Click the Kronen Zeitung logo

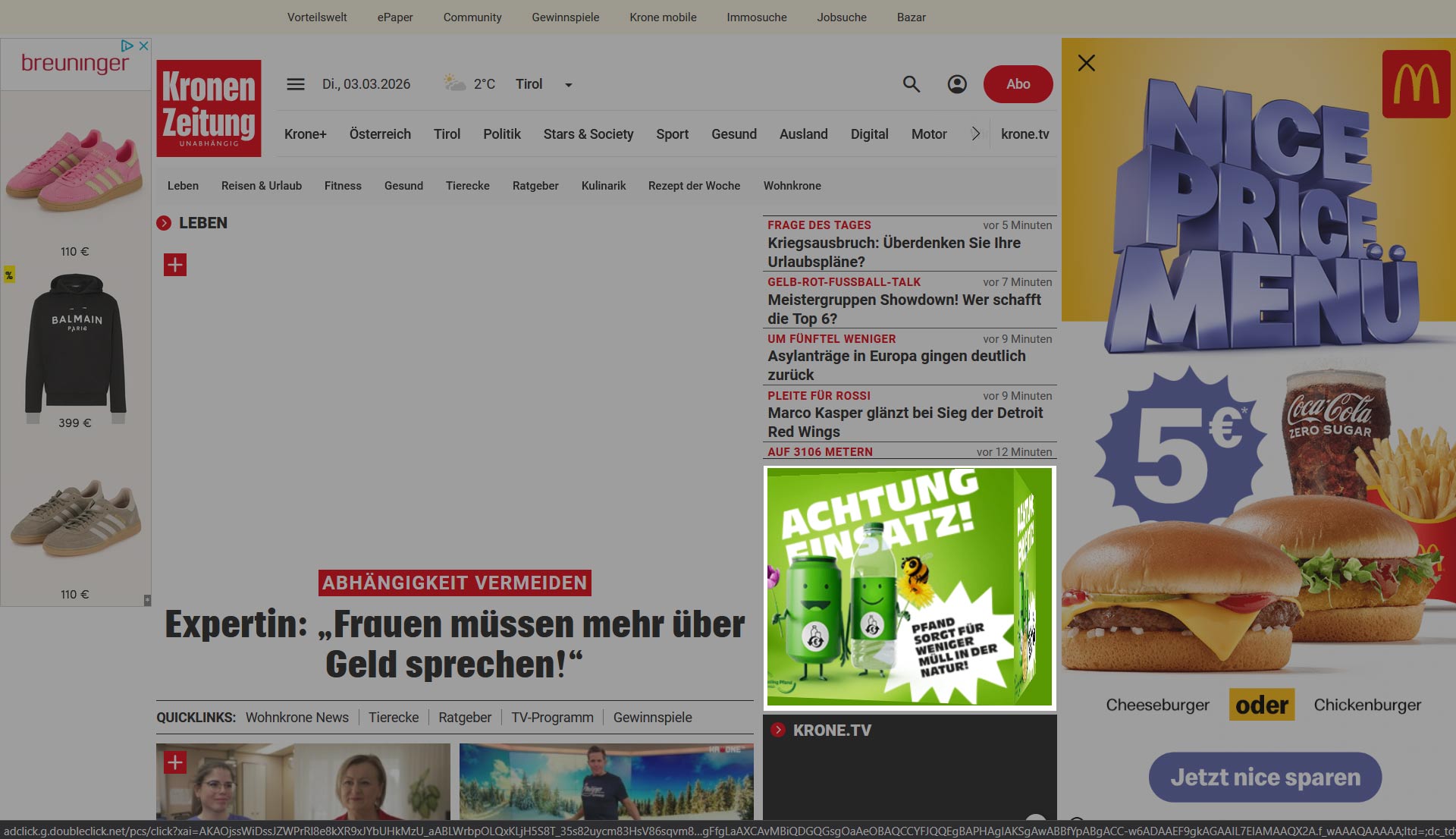click(x=209, y=108)
